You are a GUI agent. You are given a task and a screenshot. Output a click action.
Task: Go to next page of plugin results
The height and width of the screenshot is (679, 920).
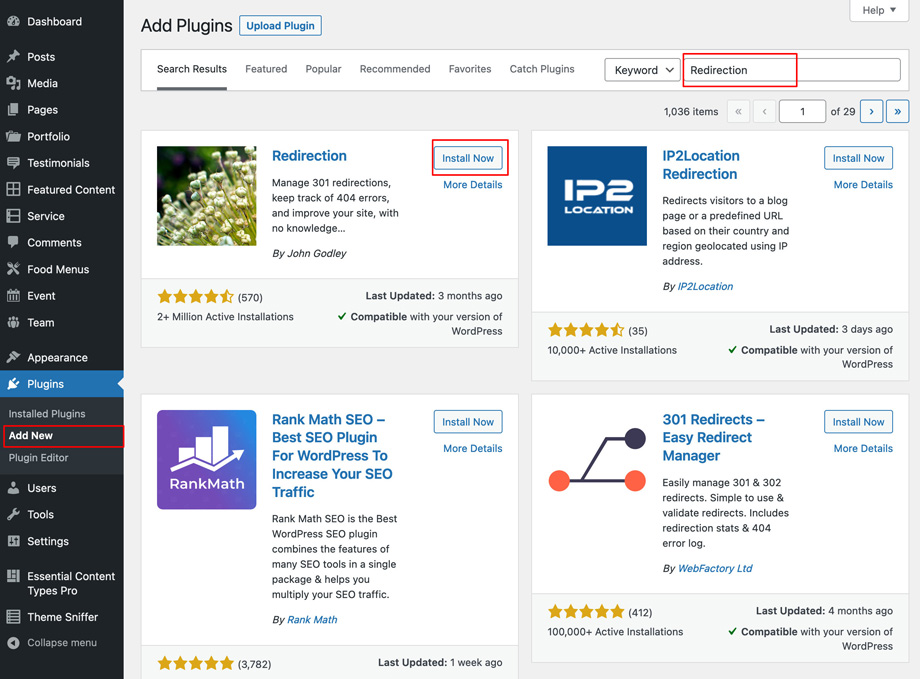click(x=871, y=112)
